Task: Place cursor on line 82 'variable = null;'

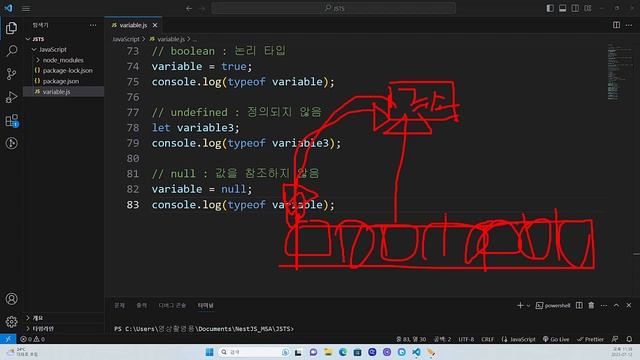Action: click(x=202, y=189)
